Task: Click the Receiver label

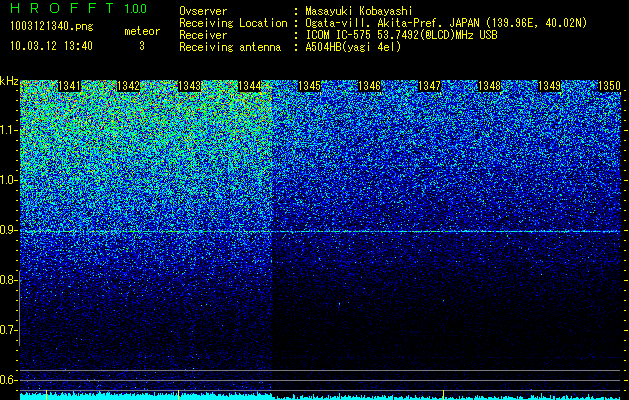Action: pyautogui.click(x=203, y=35)
